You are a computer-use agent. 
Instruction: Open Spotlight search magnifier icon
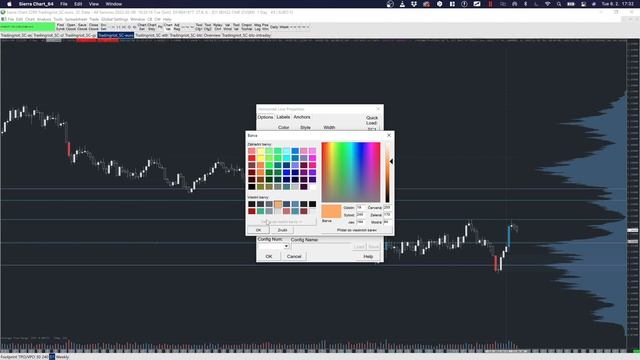(559, 4)
